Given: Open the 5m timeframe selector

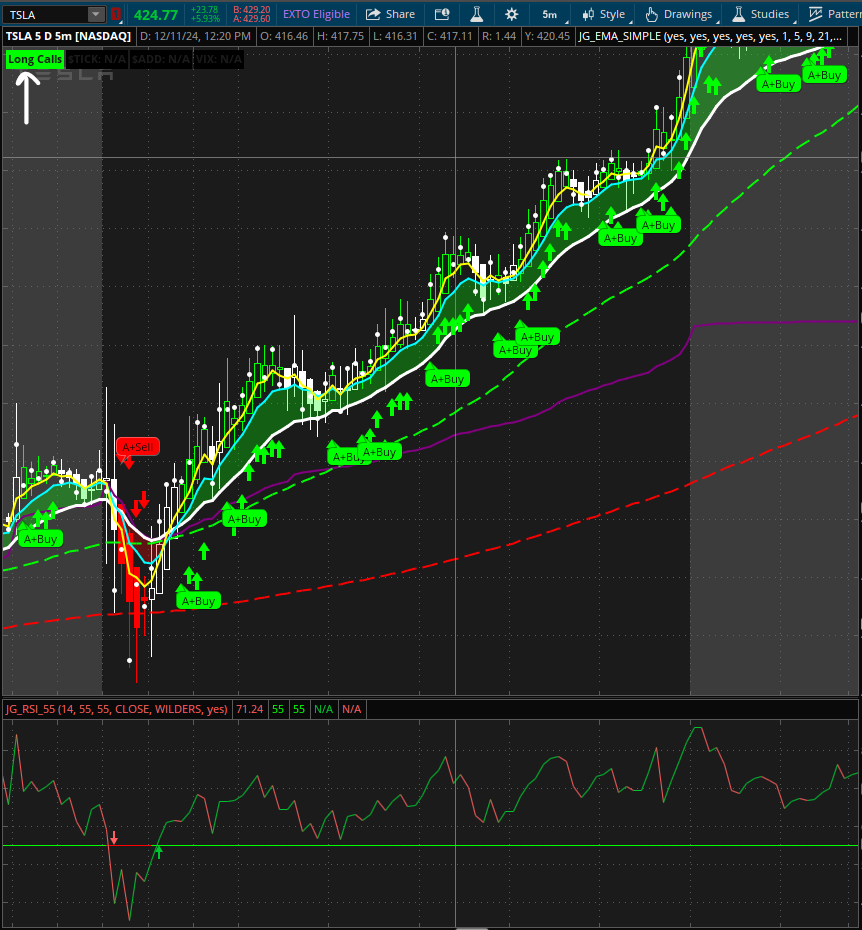Looking at the screenshot, I should click(x=550, y=15).
